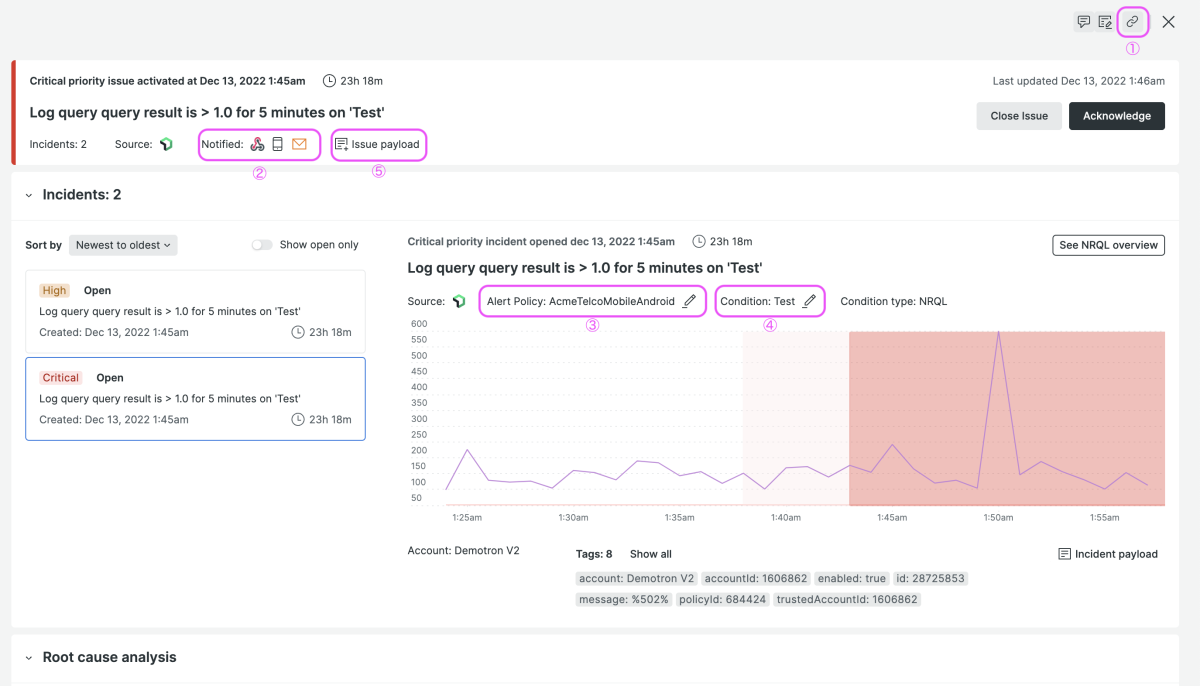Click pencil icon next to Condition: Test
The width and height of the screenshot is (1200, 686).
pyautogui.click(x=809, y=301)
